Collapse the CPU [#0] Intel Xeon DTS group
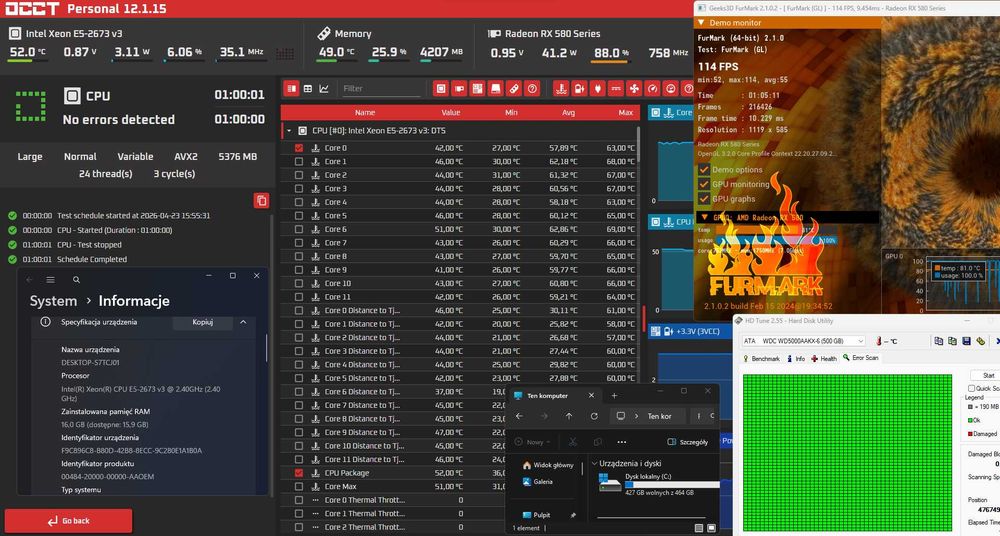1000x536 pixels. (x=288, y=131)
